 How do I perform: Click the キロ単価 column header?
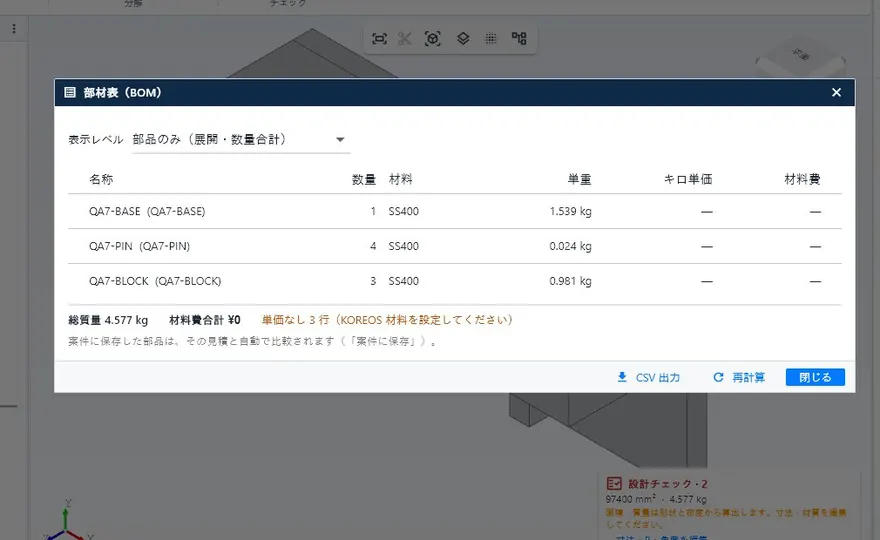coord(688,180)
